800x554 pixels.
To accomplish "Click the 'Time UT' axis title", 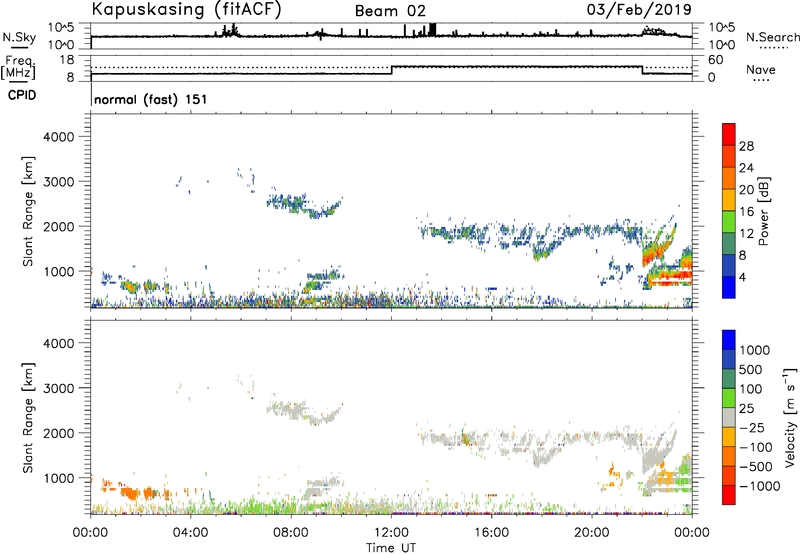I will 391,547.
